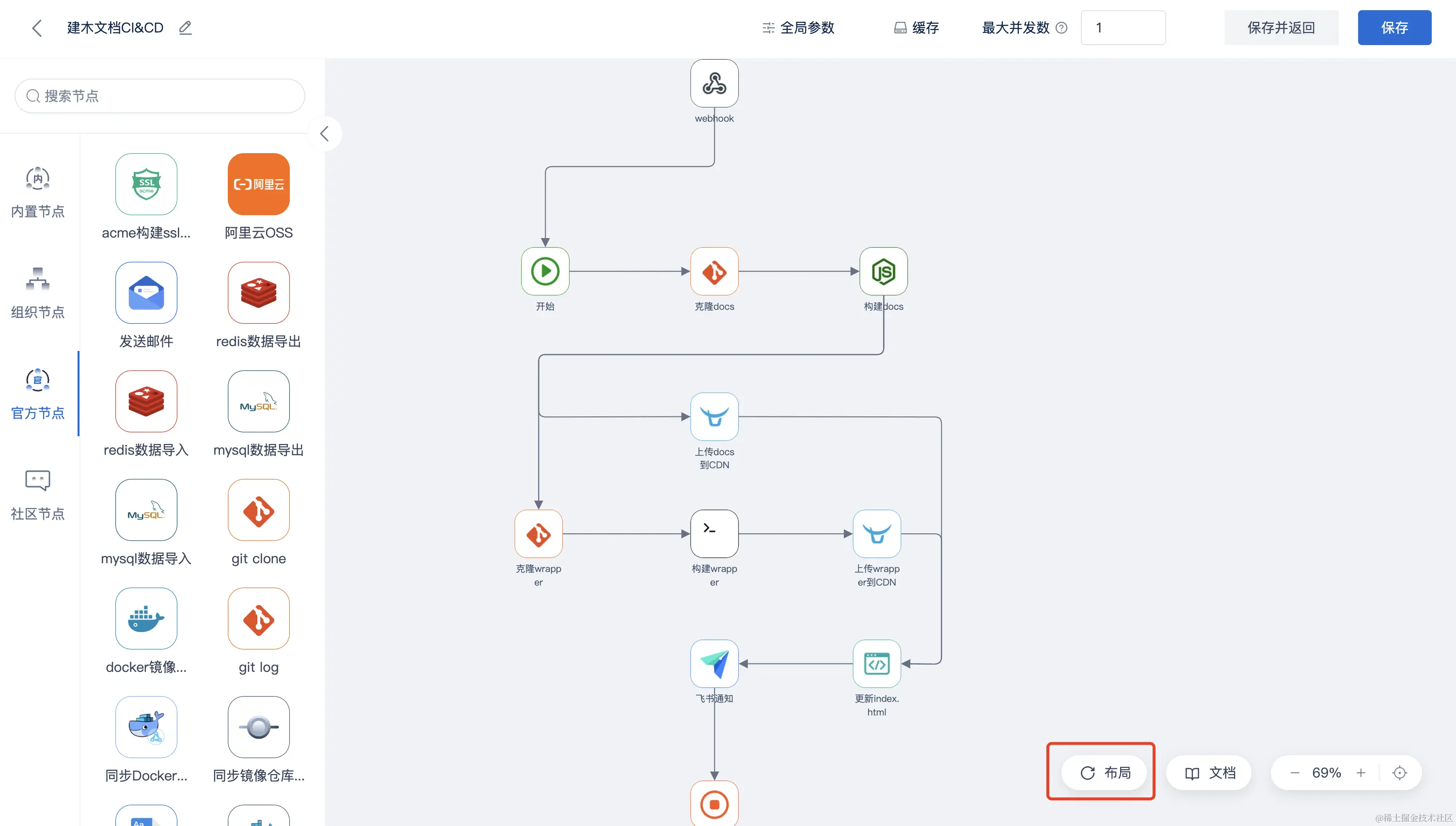
Task: Choose the 发送邮件 mail node
Action: (146, 293)
